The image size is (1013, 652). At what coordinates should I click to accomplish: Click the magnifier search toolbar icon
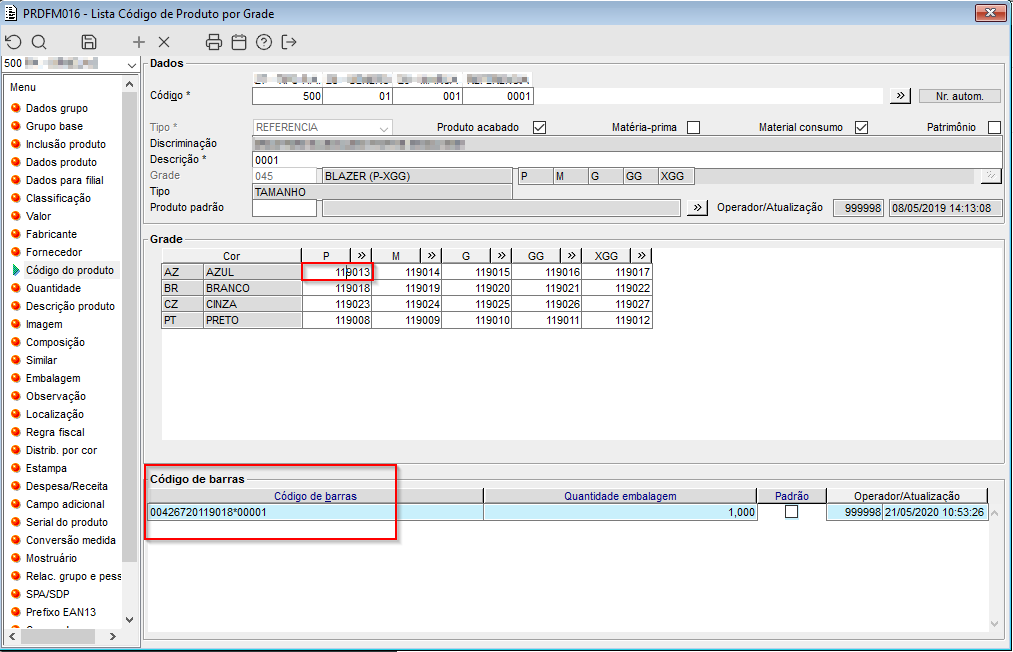(x=39, y=42)
